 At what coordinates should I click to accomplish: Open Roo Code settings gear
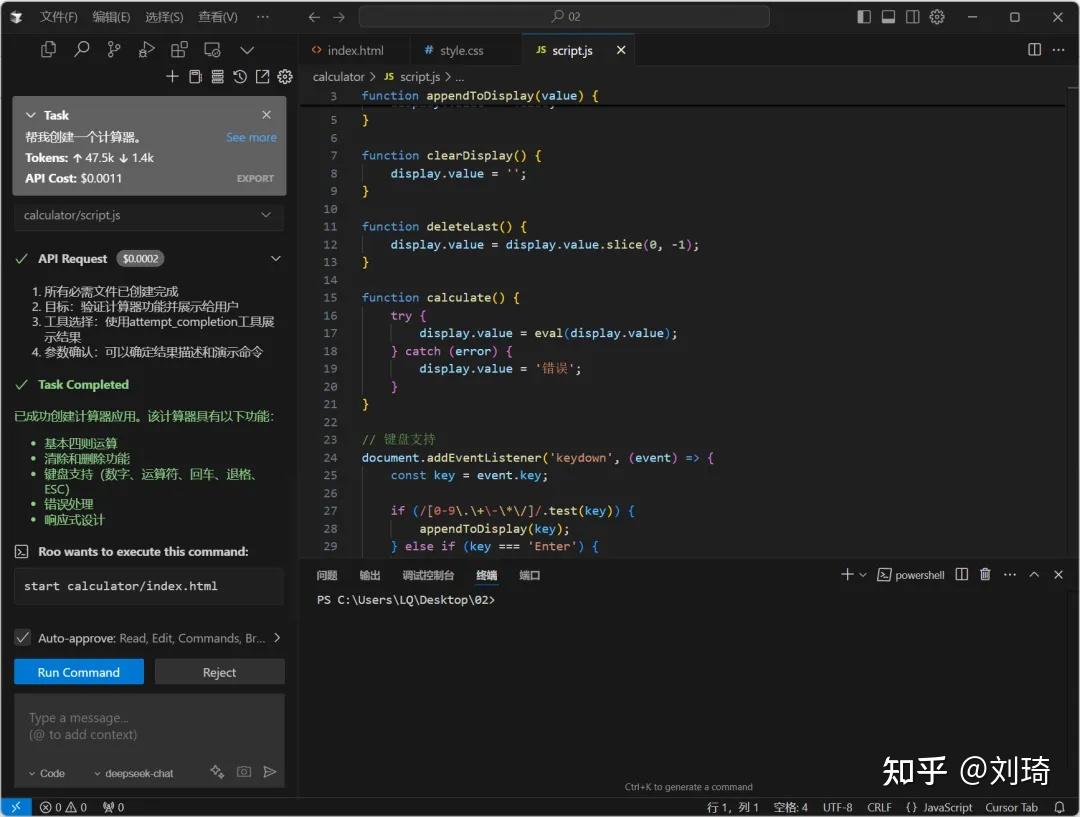[284, 76]
